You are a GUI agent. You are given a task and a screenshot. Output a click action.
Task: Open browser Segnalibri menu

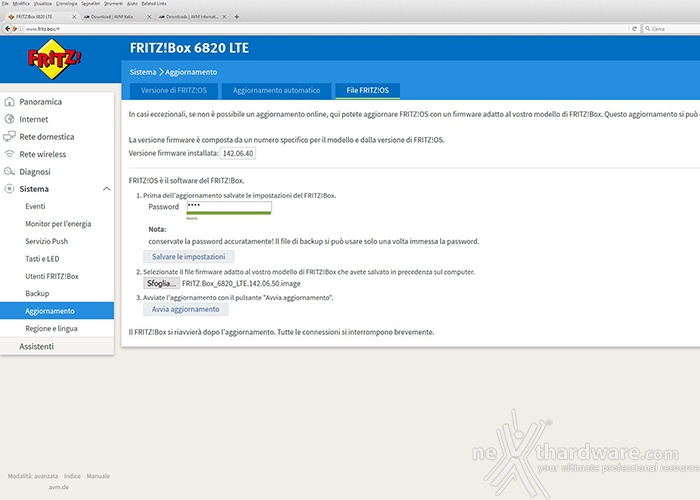pyautogui.click(x=91, y=4)
